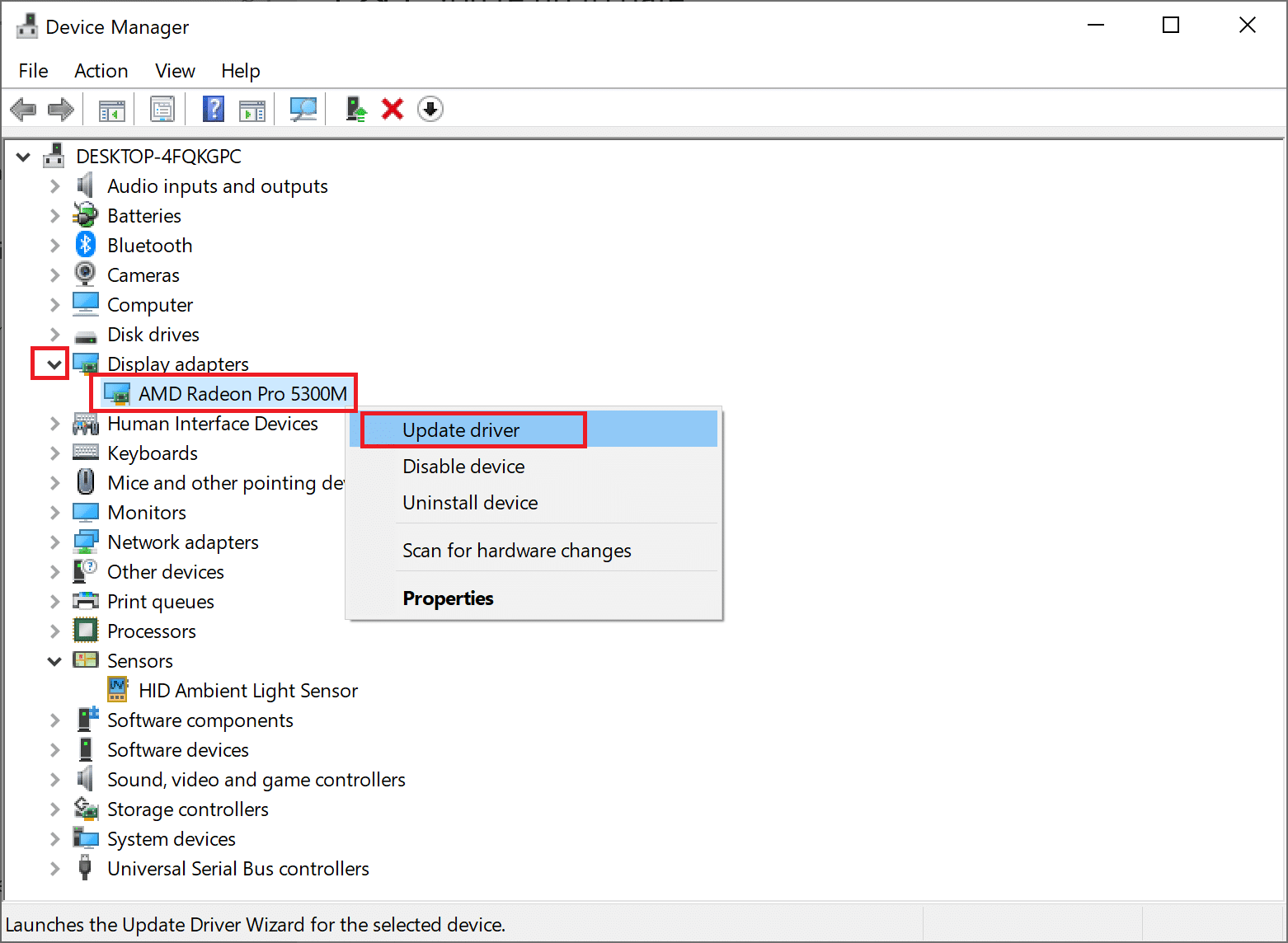
Task: Collapse the Display adapters category
Action: (49, 364)
